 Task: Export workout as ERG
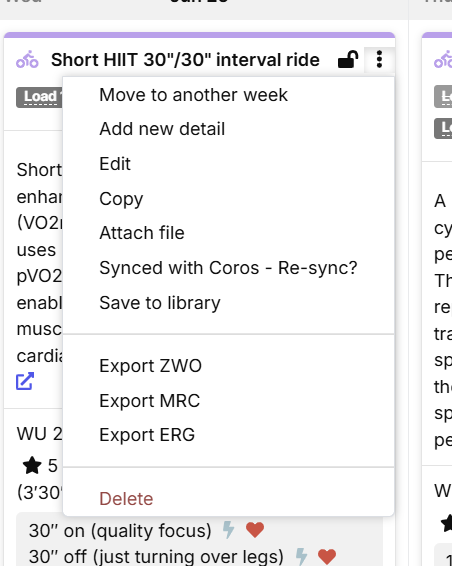click(x=229, y=435)
